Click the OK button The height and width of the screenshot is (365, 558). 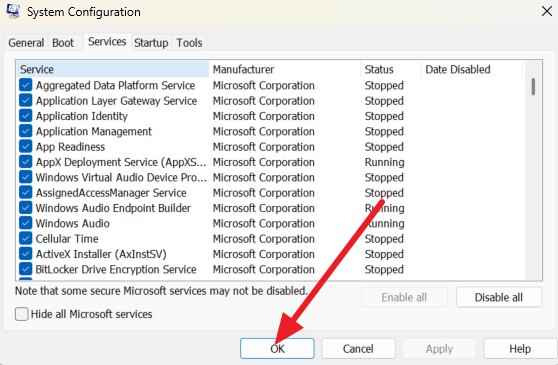coord(277,349)
